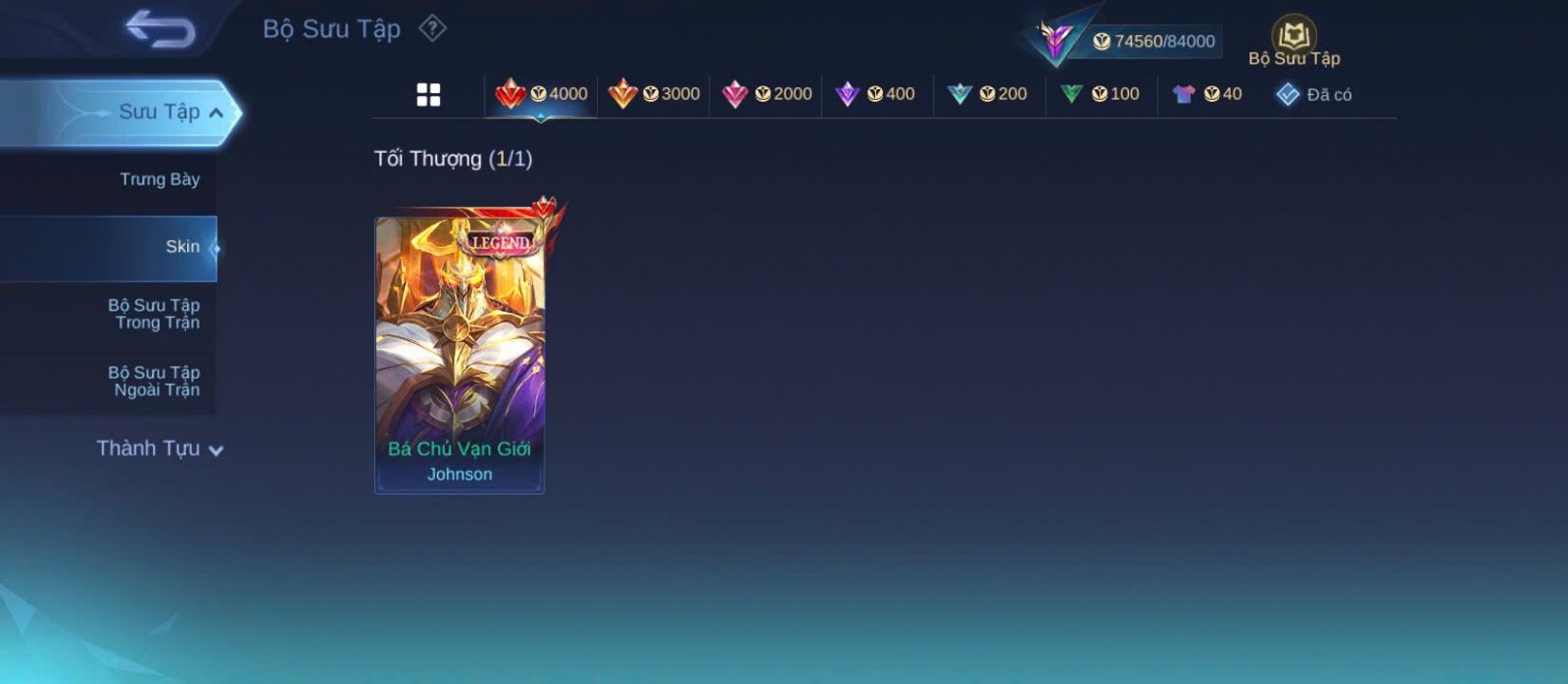Open the Bộ Sưu Tập book button
Screen dimensions: 1568x684
[1294, 41]
